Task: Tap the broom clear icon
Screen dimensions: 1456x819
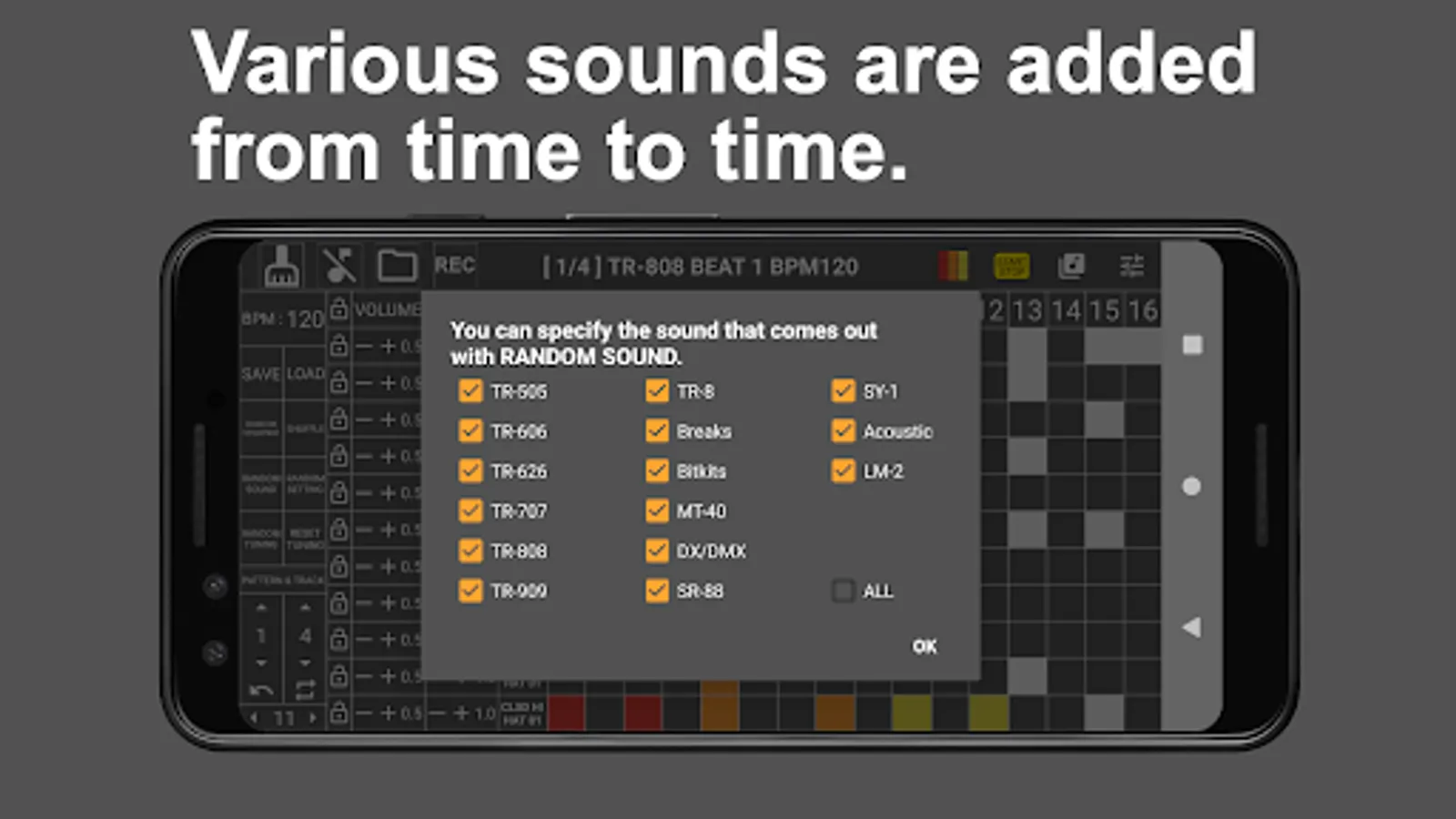Action: pyautogui.click(x=282, y=267)
